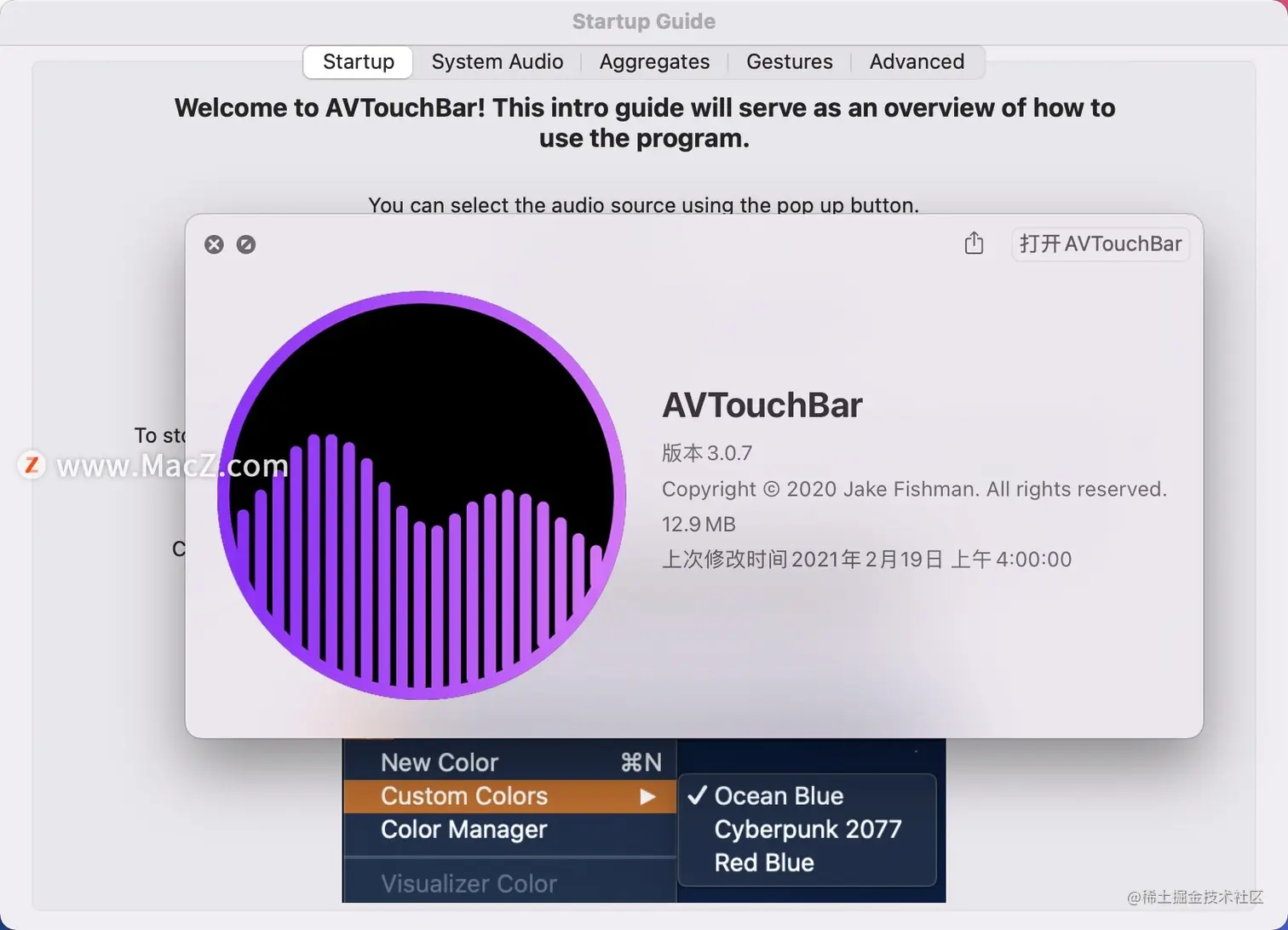Expand the Custom Colors submenu arrow

click(648, 796)
